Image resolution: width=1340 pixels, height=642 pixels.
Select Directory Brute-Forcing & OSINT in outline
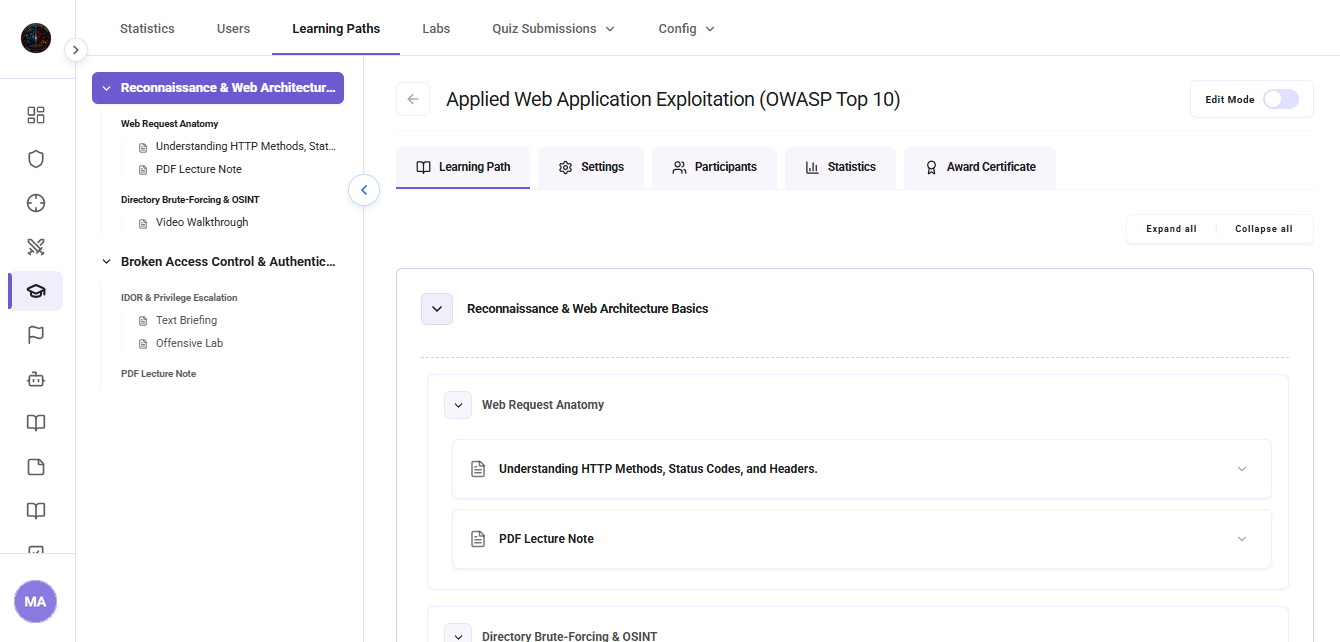[190, 200]
